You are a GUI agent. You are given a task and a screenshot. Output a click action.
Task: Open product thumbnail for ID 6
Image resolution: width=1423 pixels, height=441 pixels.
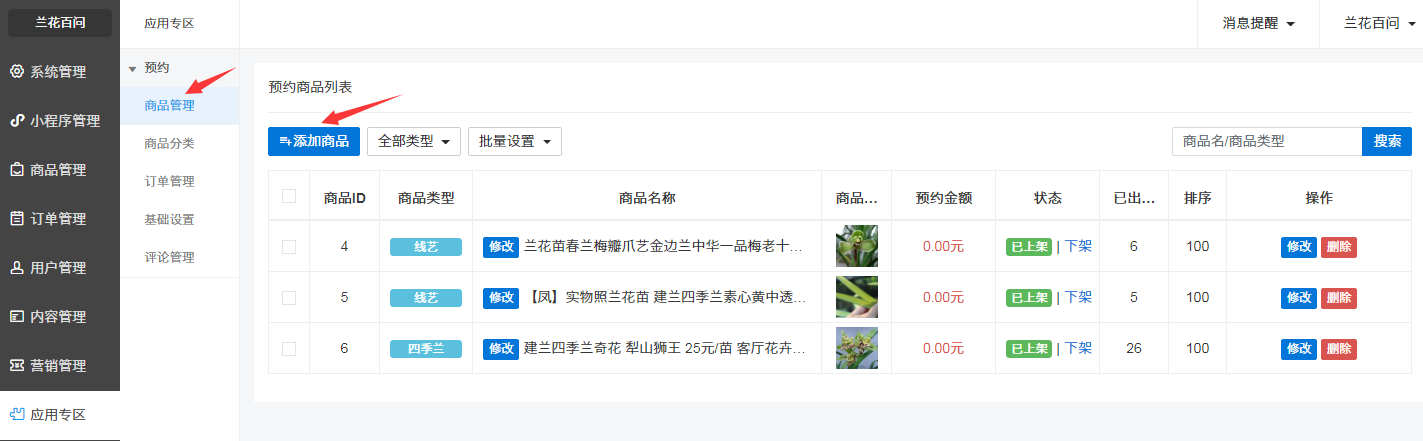[x=857, y=348]
